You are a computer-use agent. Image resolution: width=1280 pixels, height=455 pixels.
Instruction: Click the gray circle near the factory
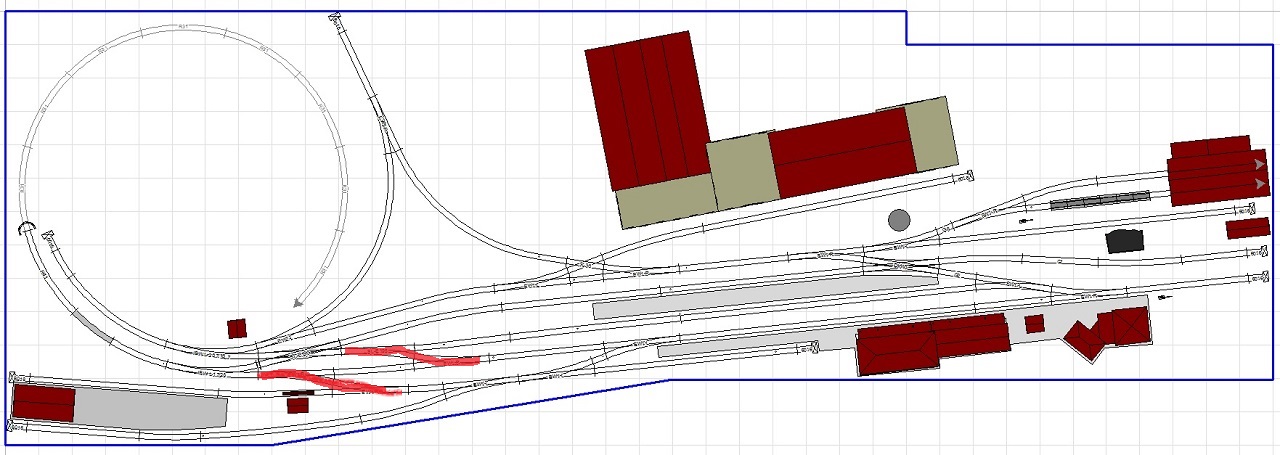[899, 220]
